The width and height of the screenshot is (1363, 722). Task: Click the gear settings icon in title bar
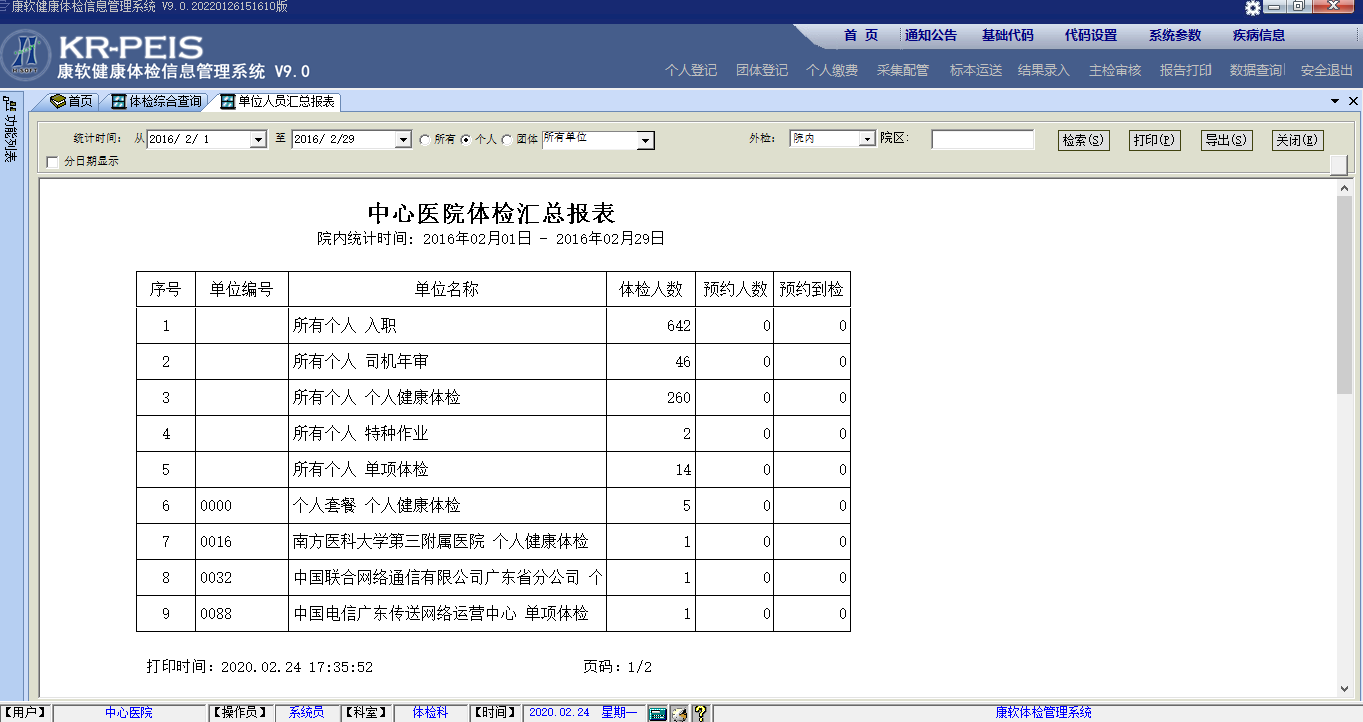click(1253, 8)
